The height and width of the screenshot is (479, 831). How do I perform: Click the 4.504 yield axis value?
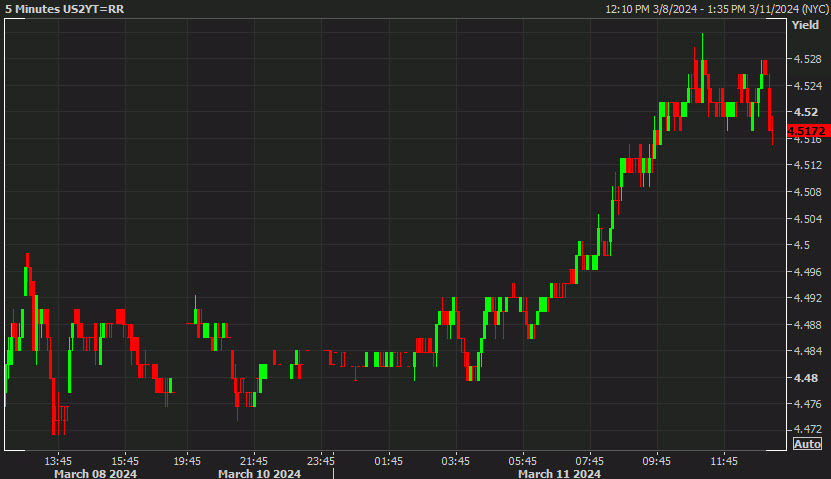point(807,218)
